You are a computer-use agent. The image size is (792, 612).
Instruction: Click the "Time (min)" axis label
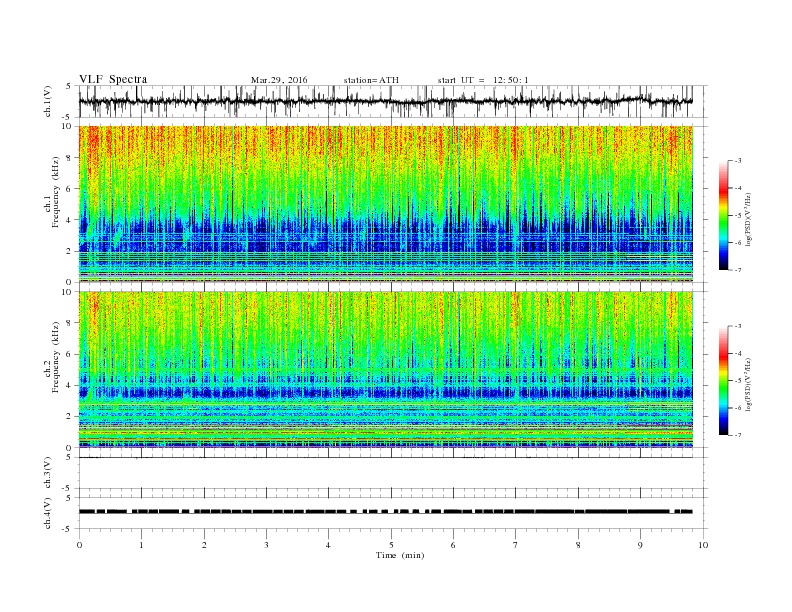click(400, 555)
